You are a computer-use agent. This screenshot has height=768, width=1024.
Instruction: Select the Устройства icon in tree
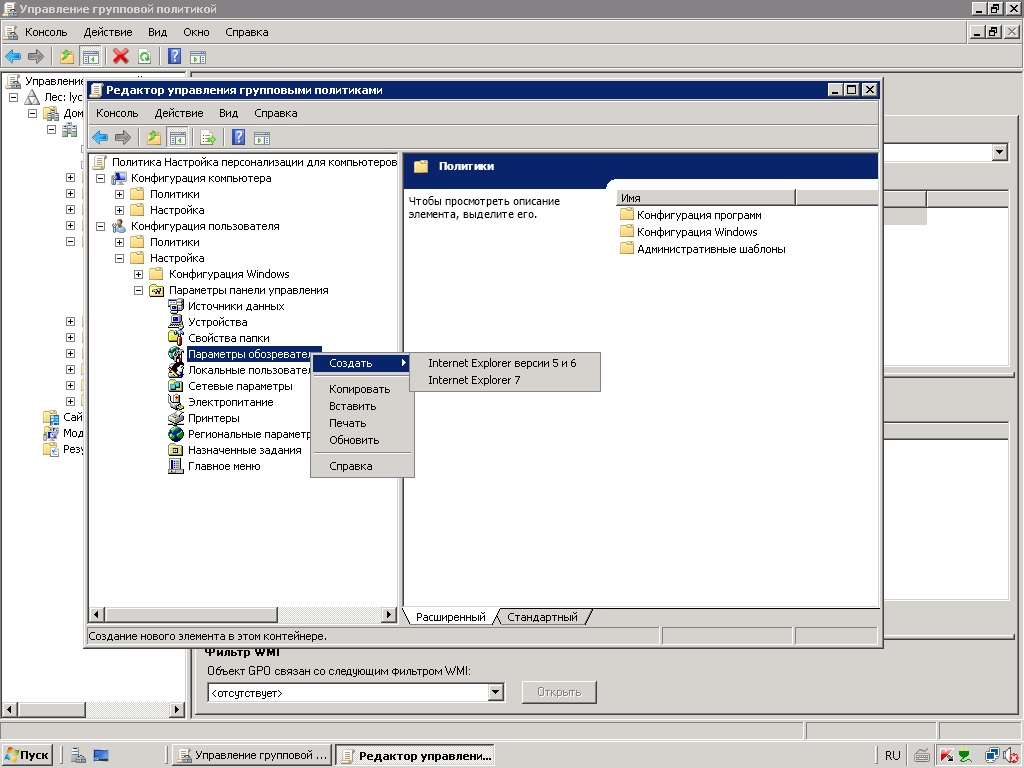coord(176,322)
